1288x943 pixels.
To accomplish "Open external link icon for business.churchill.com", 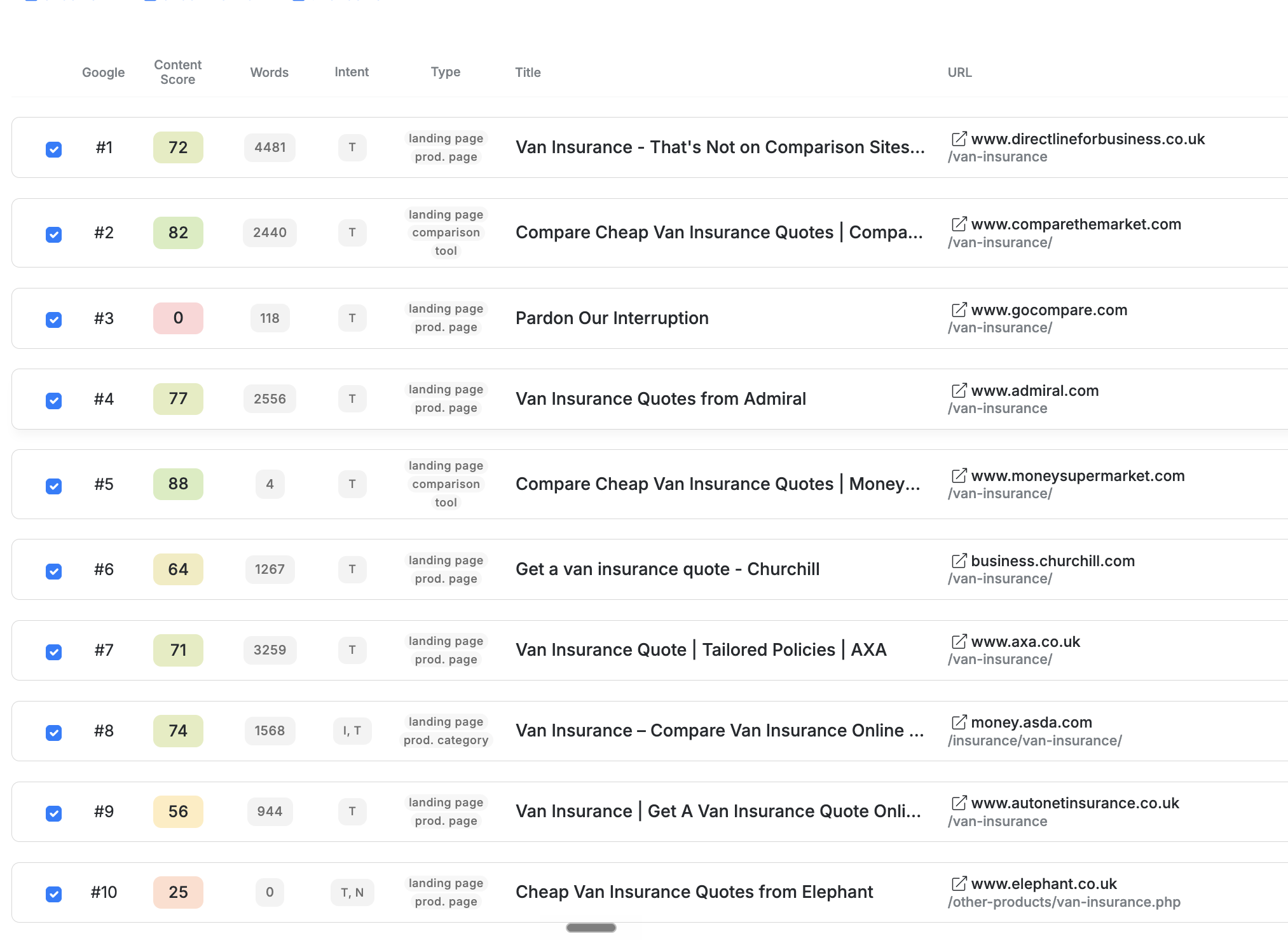I will click(x=959, y=560).
